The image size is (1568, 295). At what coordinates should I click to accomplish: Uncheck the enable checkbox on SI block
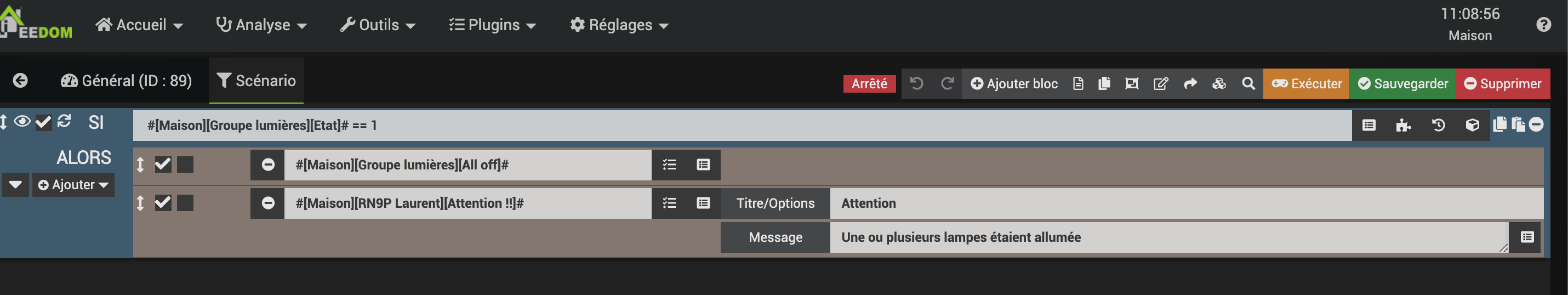pyautogui.click(x=43, y=122)
